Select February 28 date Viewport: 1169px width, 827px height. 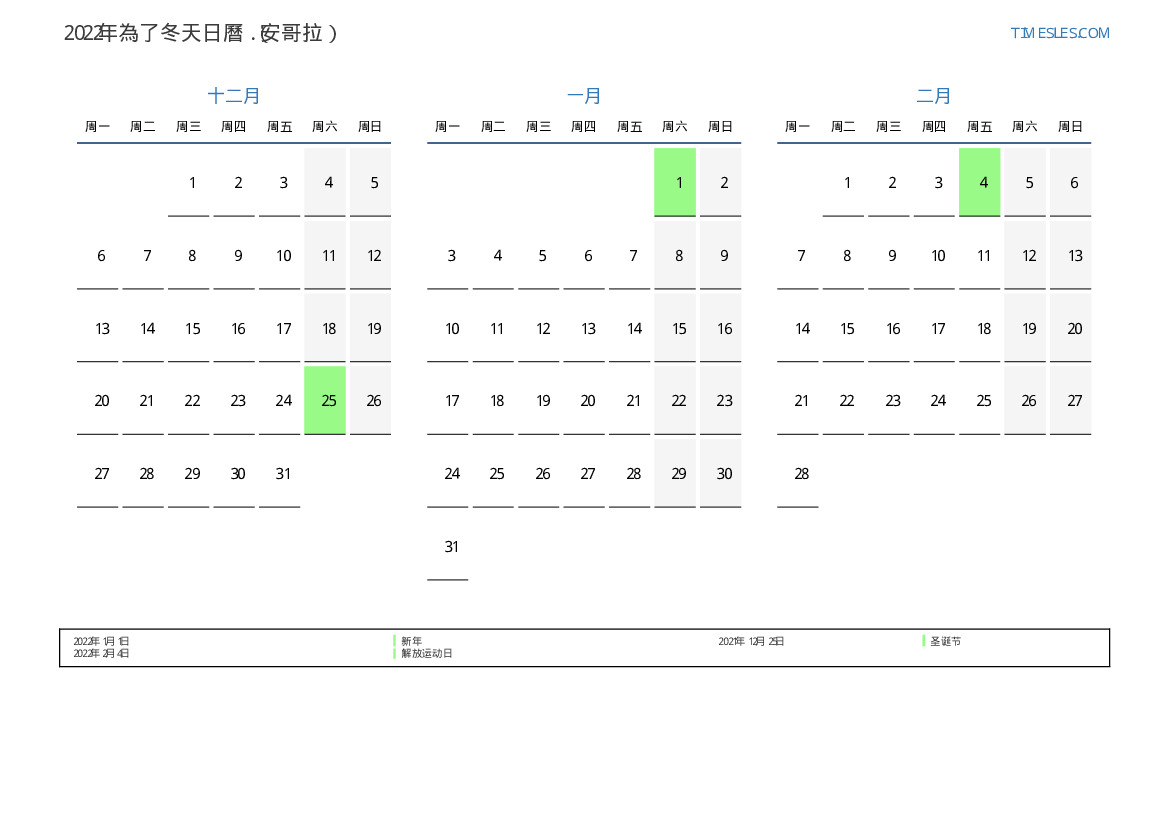(798, 474)
